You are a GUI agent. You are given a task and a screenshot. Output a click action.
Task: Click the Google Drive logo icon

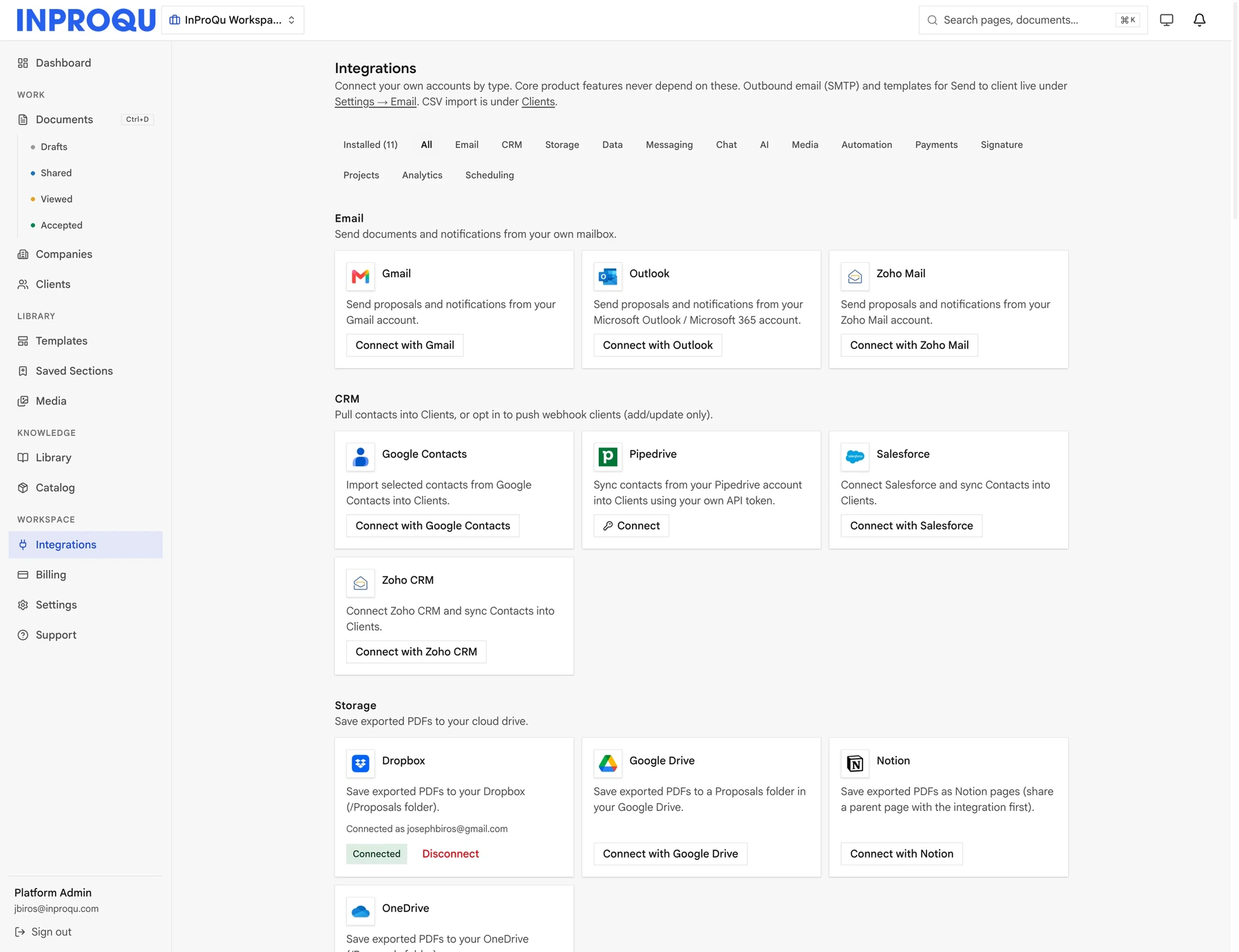[608, 763]
